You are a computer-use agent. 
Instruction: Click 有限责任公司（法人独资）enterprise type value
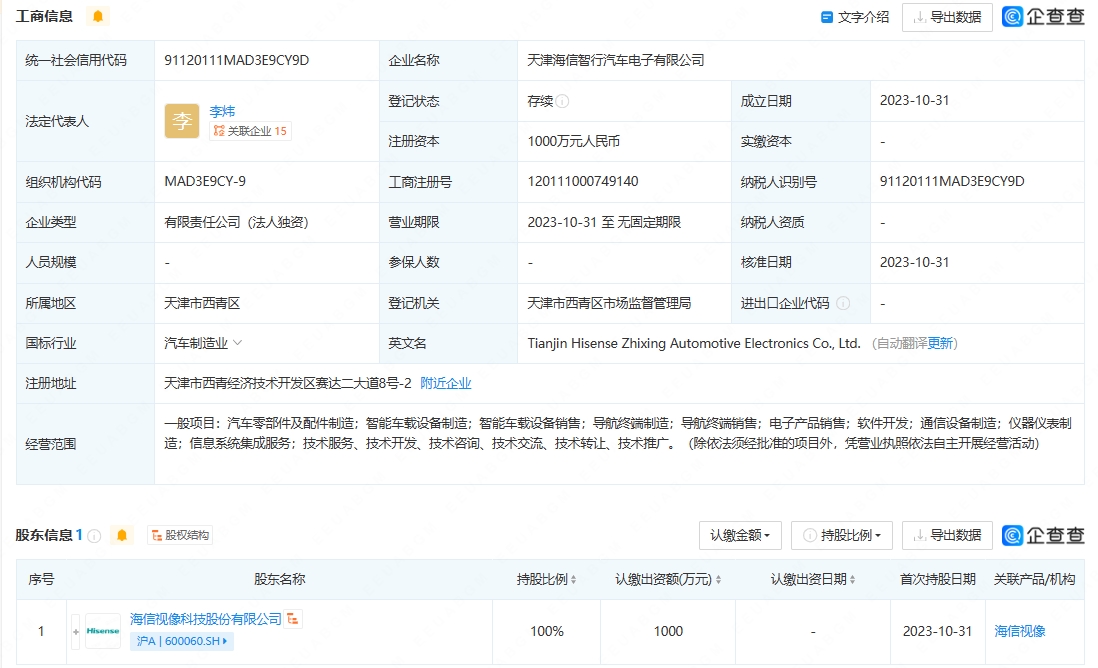[x=236, y=222]
